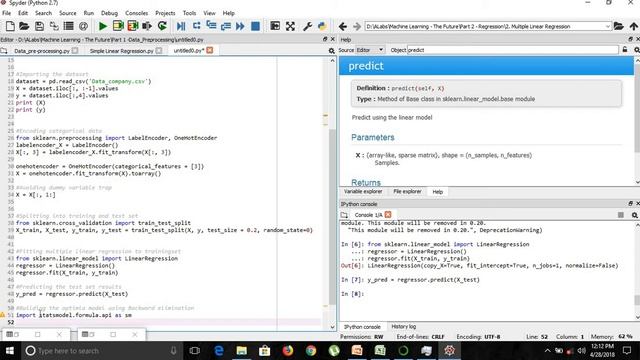This screenshot has height=360, width=640.
Task: Select the IPython console bottom tab
Action: [362, 327]
